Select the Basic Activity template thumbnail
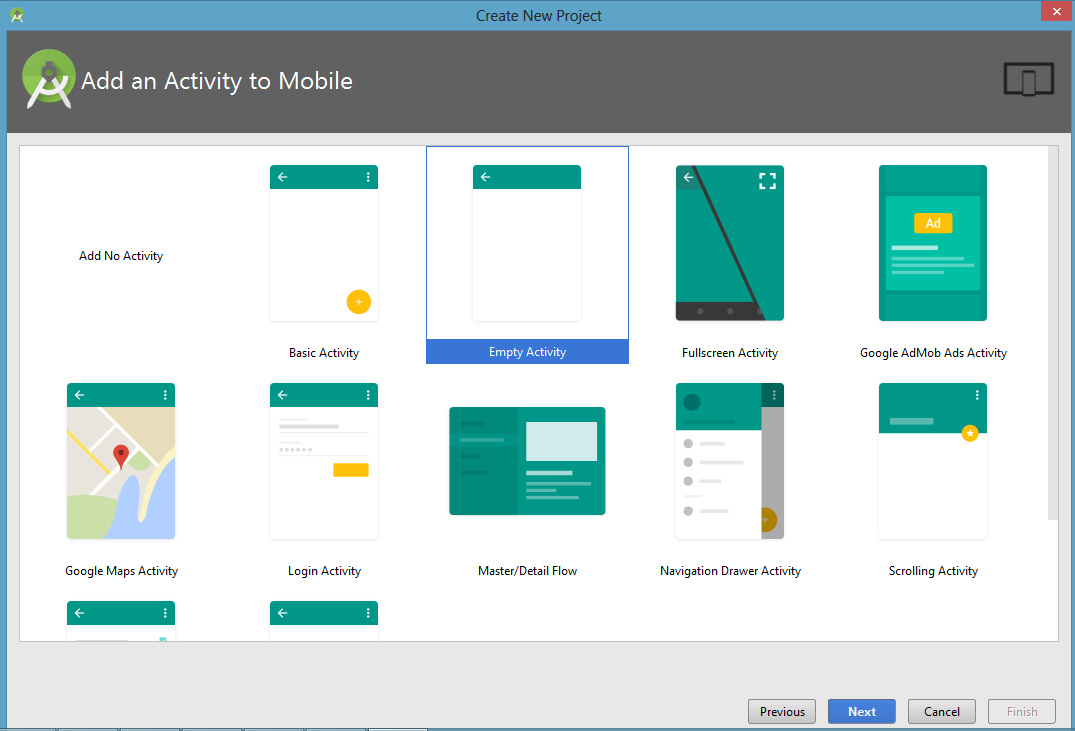The width and height of the screenshot is (1075, 731). tap(324, 243)
